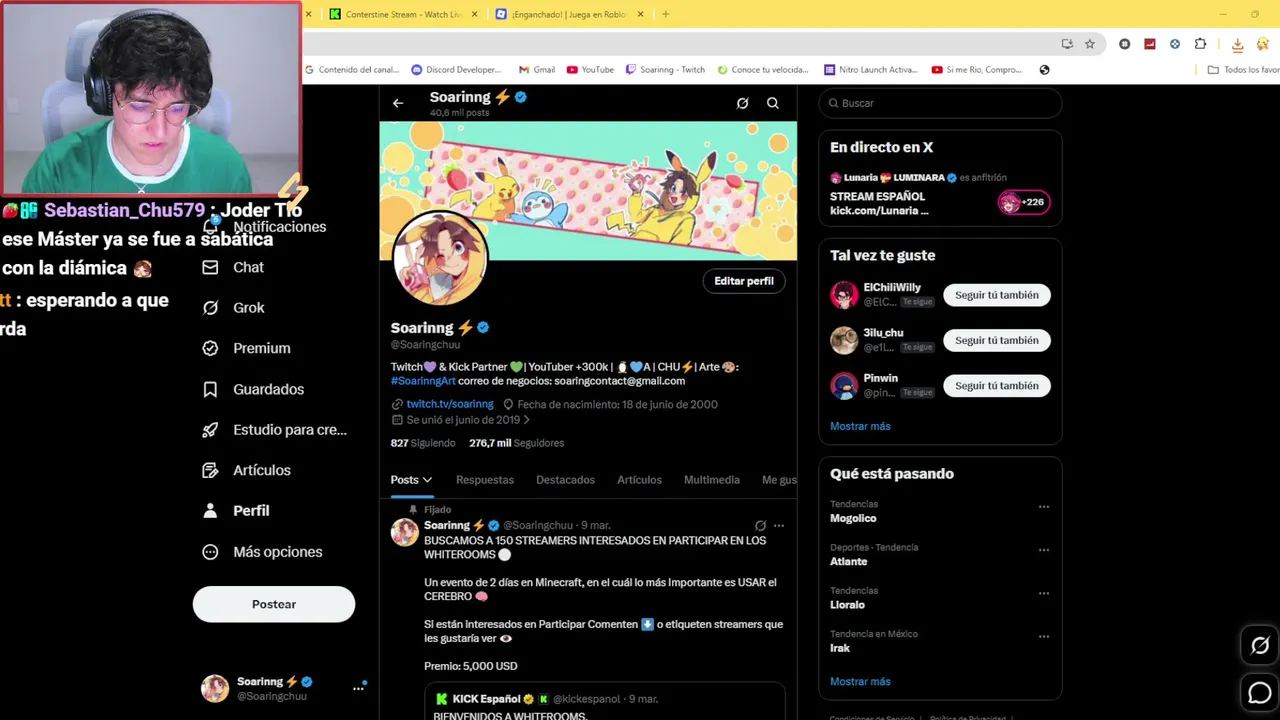Open floating messages bubble at bottom right

pyautogui.click(x=1260, y=692)
